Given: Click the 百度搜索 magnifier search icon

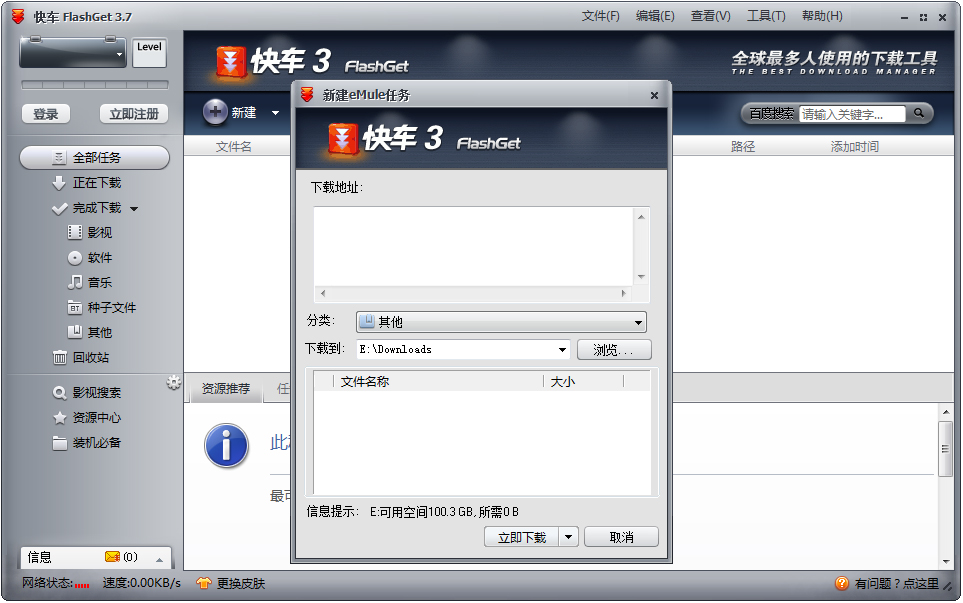Looking at the screenshot, I should click(x=919, y=113).
